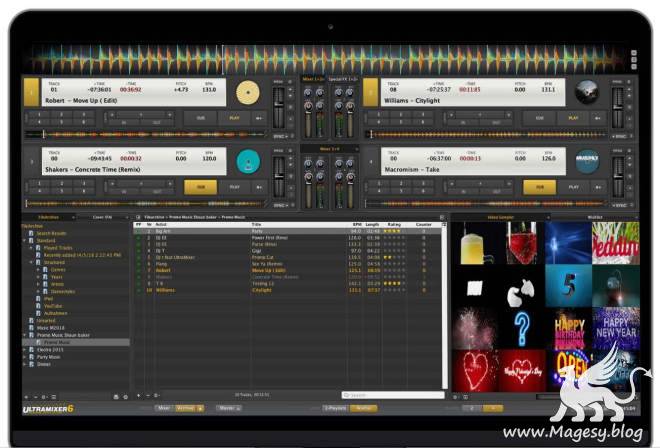Viewport: 660px width, 448px height.
Task: Adjust the pitch slider on Williams deck
Action: pos(617,107)
